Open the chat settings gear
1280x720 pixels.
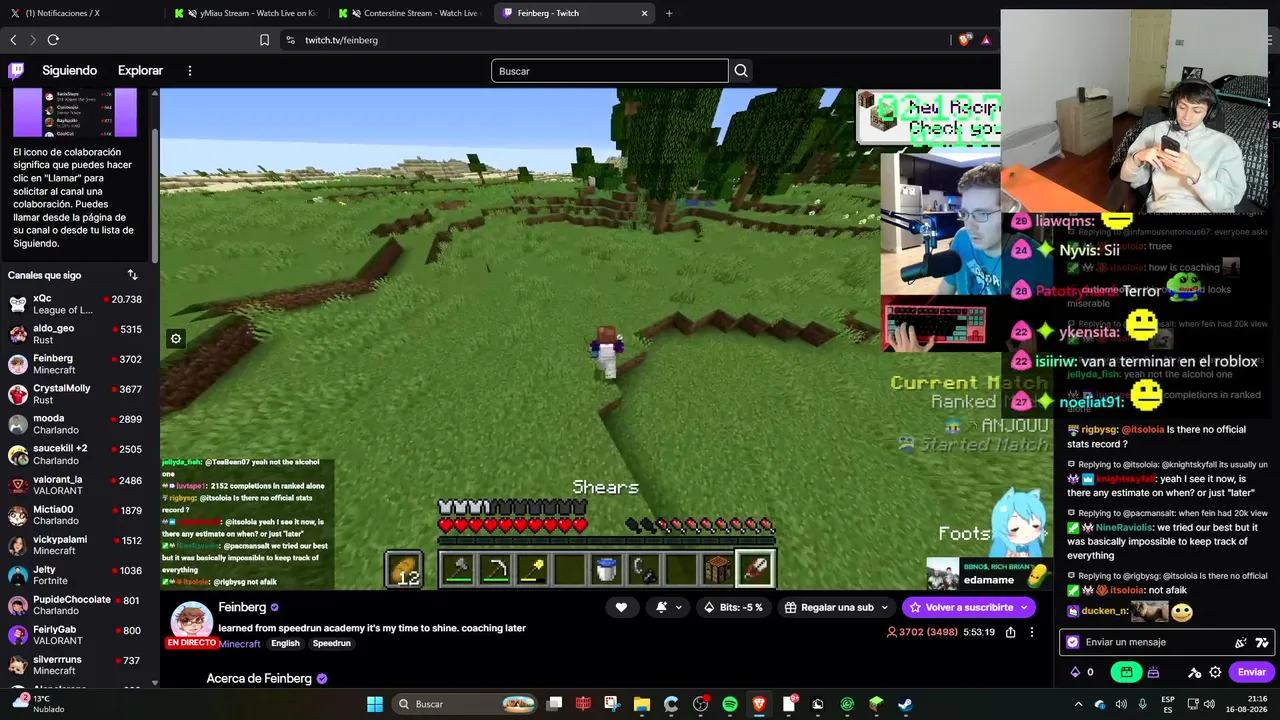[x=1215, y=672]
